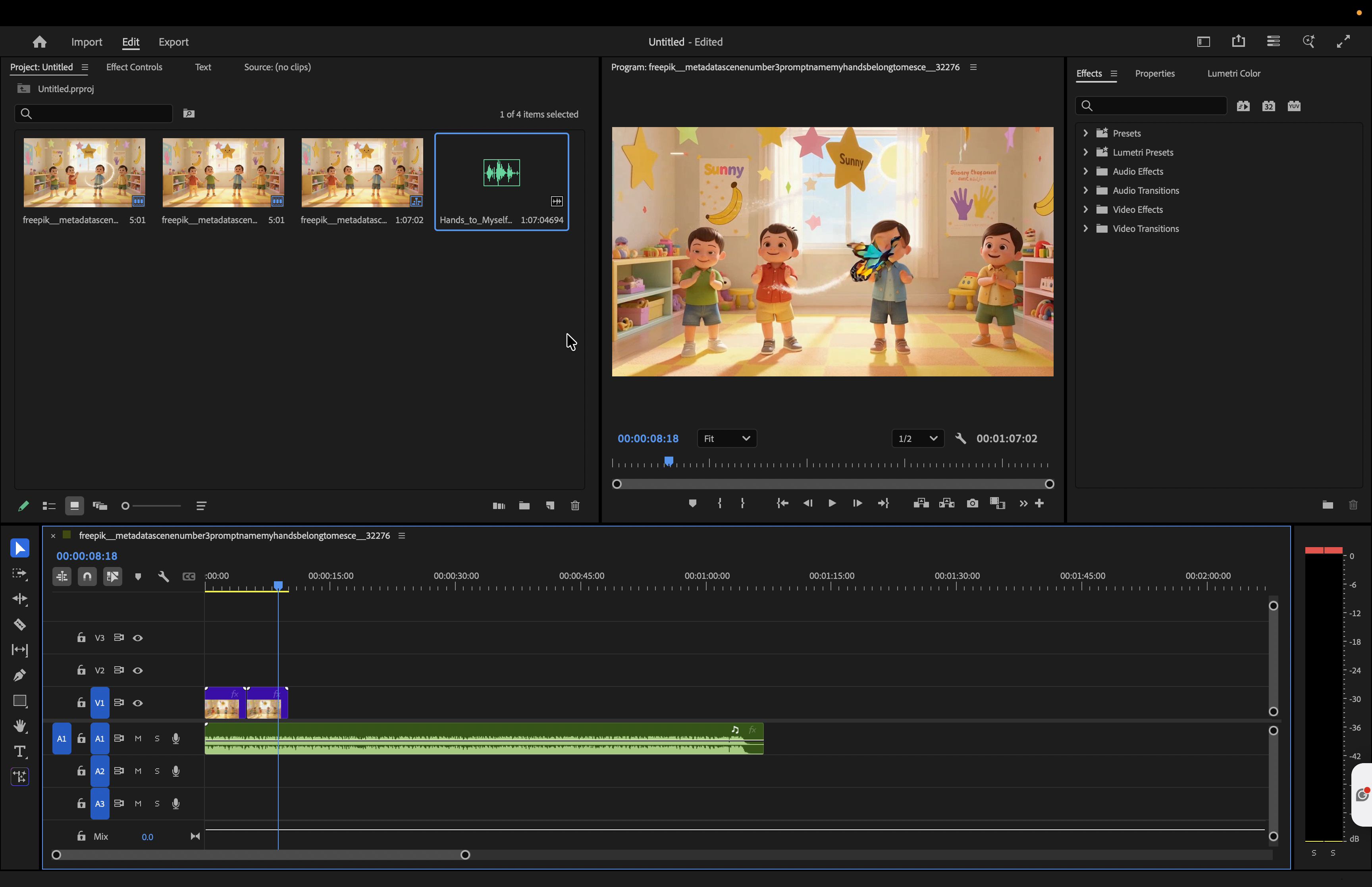Screen dimensions: 1372x887
Task: Go to Out point
Action: [883, 503]
